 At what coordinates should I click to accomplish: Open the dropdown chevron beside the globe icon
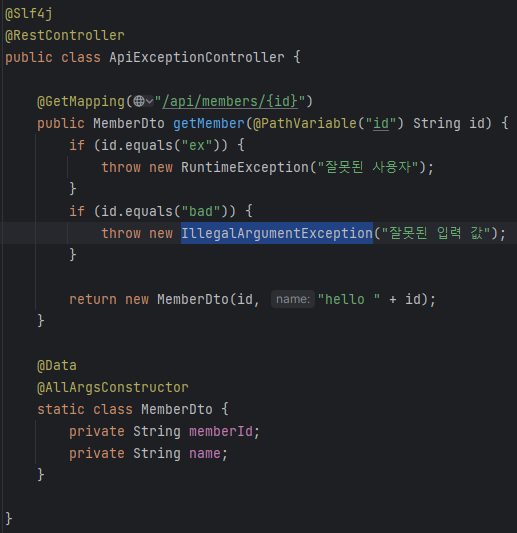(x=149, y=101)
